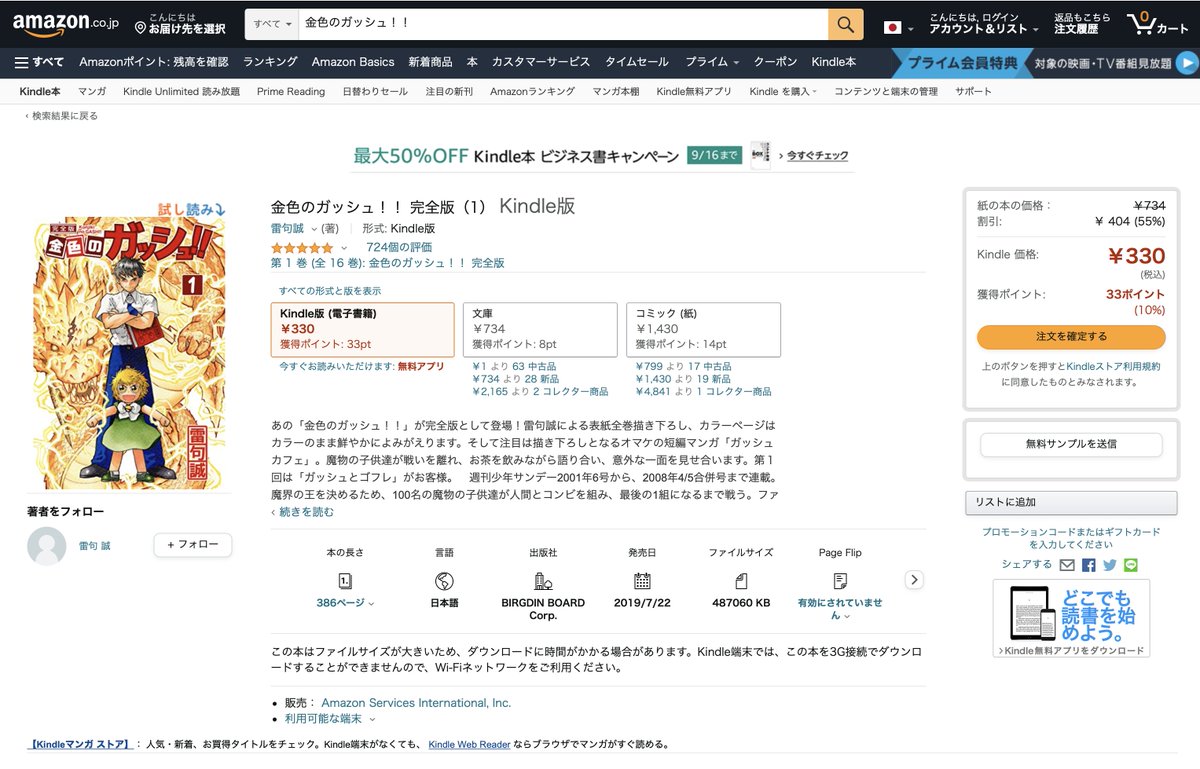1200x769 pixels.
Task: Share via the email envelope icon
Action: pyautogui.click(x=1068, y=565)
